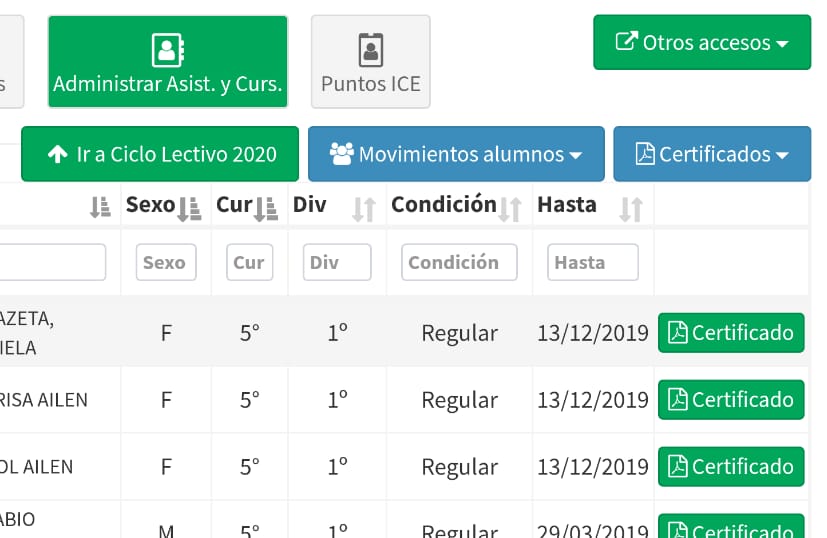This screenshot has height=538, width=827.
Task: Focus the Cur filter input
Action: (x=249, y=262)
